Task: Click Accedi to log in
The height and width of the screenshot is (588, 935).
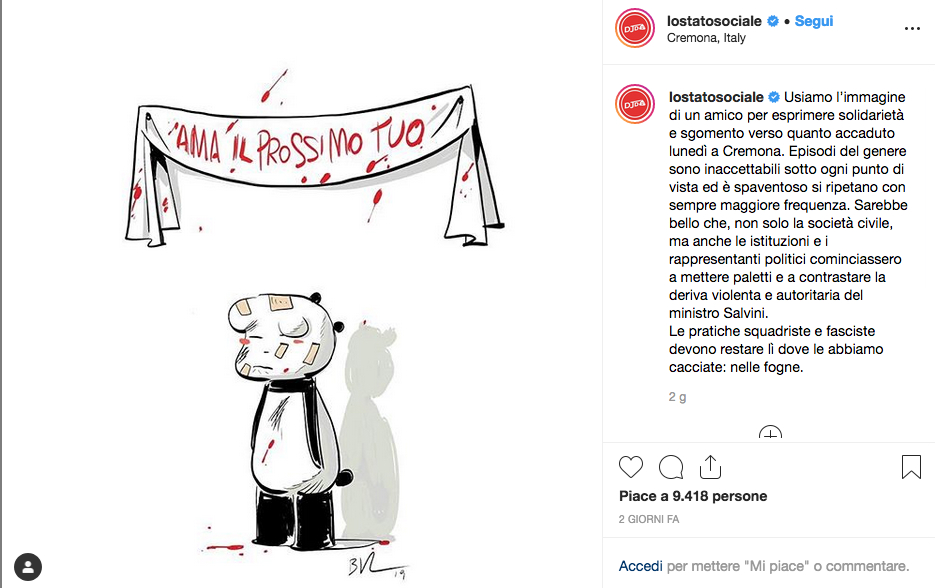Action: tap(640, 566)
